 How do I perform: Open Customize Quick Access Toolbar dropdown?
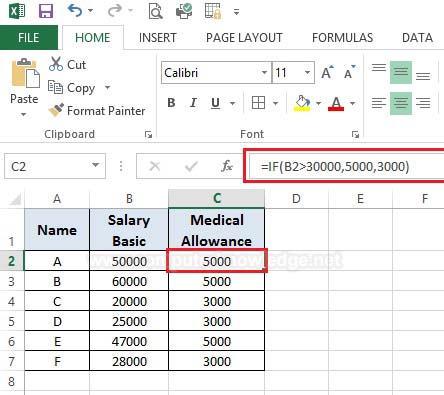click(236, 12)
